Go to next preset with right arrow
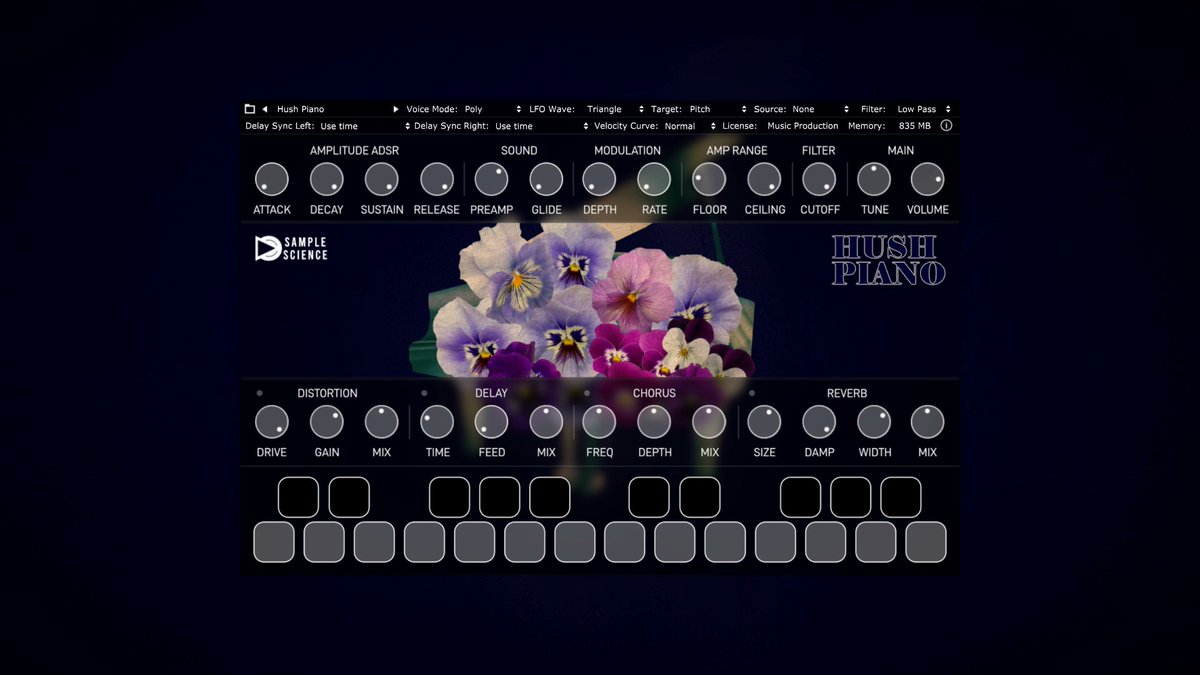This screenshot has width=1200, height=675. 396,109
